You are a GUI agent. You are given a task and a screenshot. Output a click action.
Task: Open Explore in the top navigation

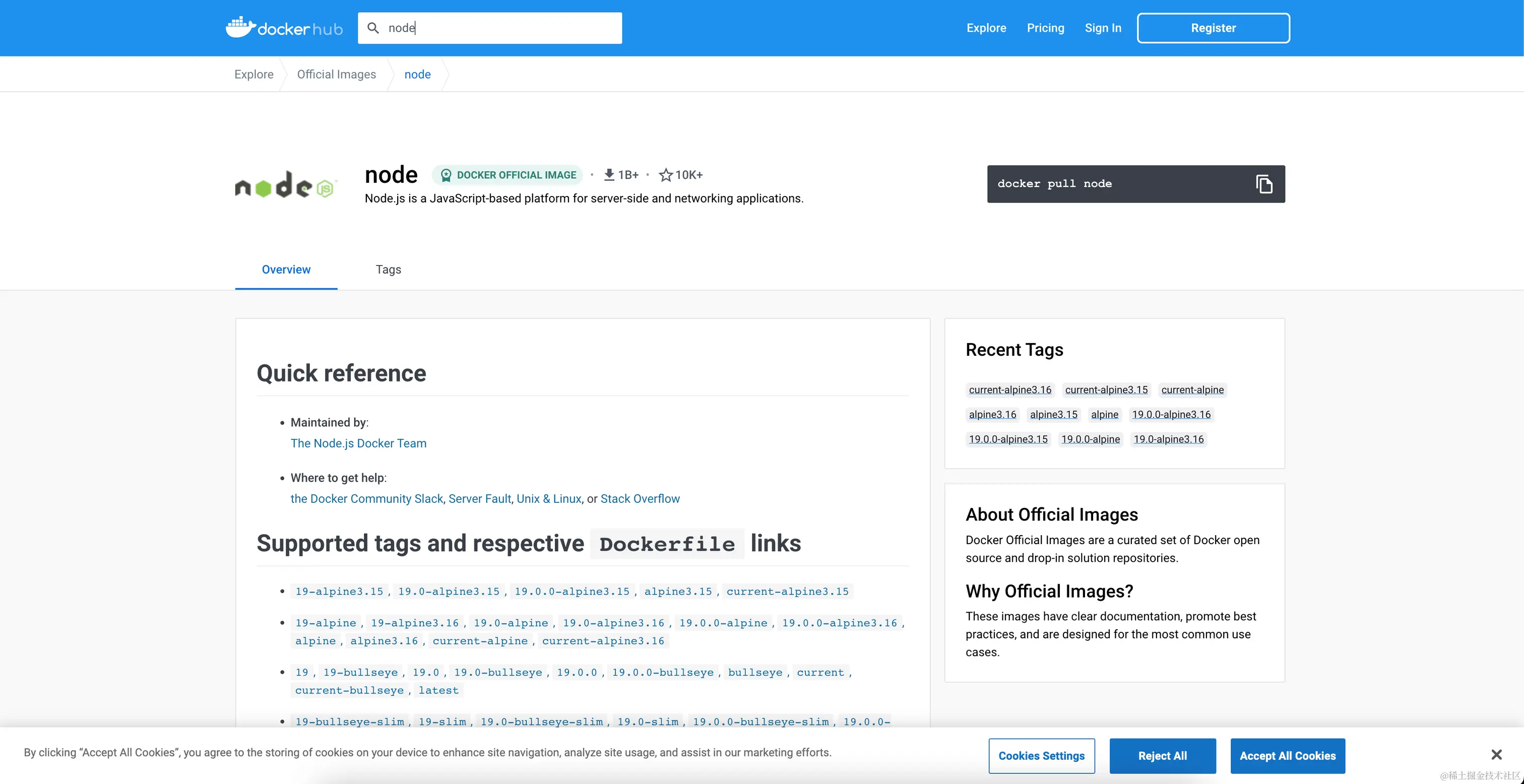coord(986,28)
